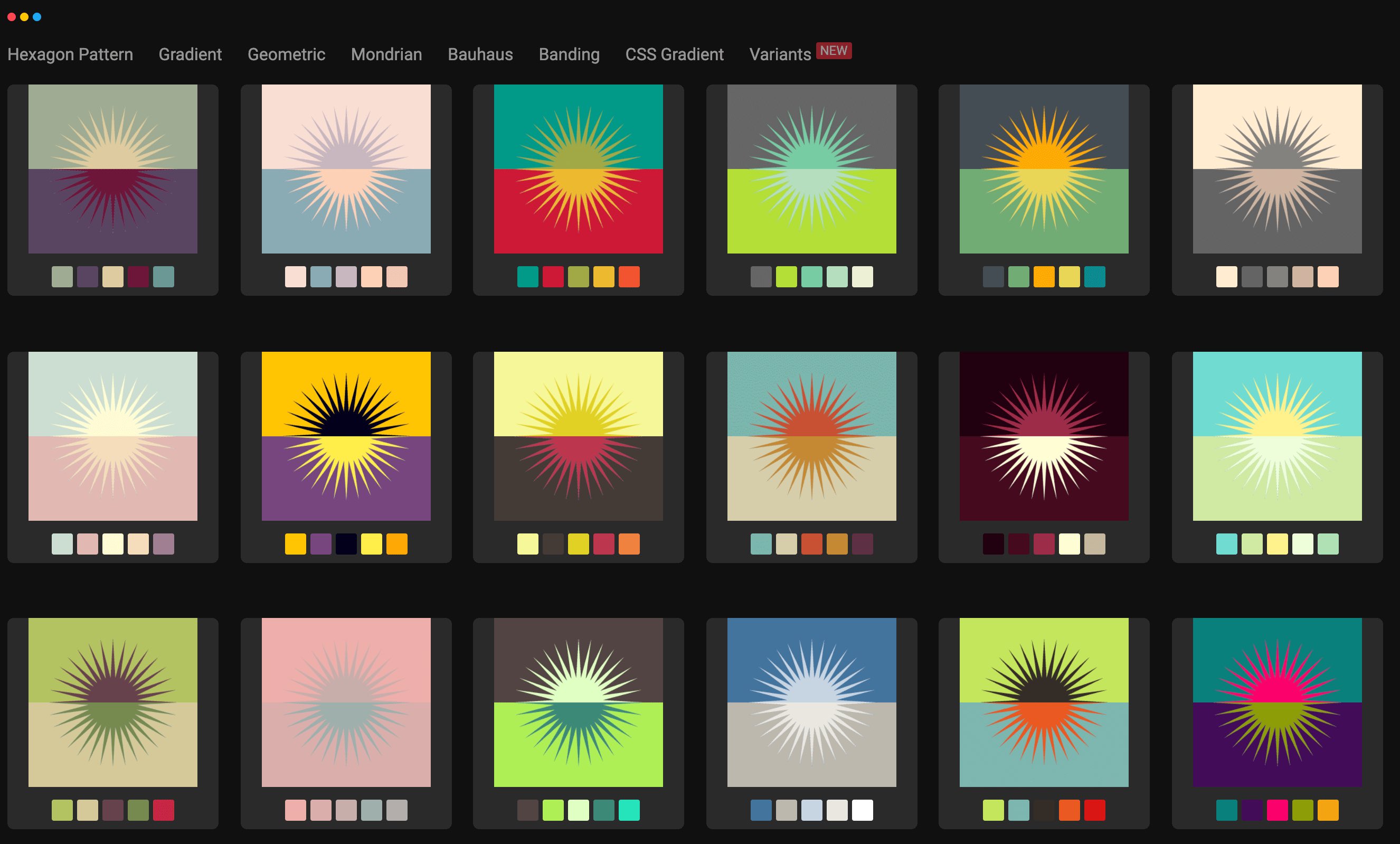This screenshot has width=1400, height=844.
Task: Pick the teal swatch under teal-red palette
Action: (x=527, y=277)
